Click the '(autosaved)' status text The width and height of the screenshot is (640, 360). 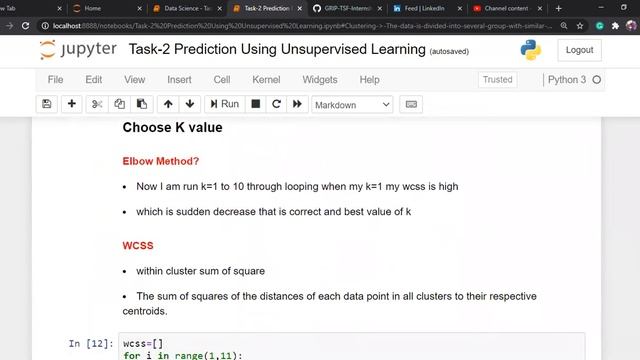click(x=449, y=51)
